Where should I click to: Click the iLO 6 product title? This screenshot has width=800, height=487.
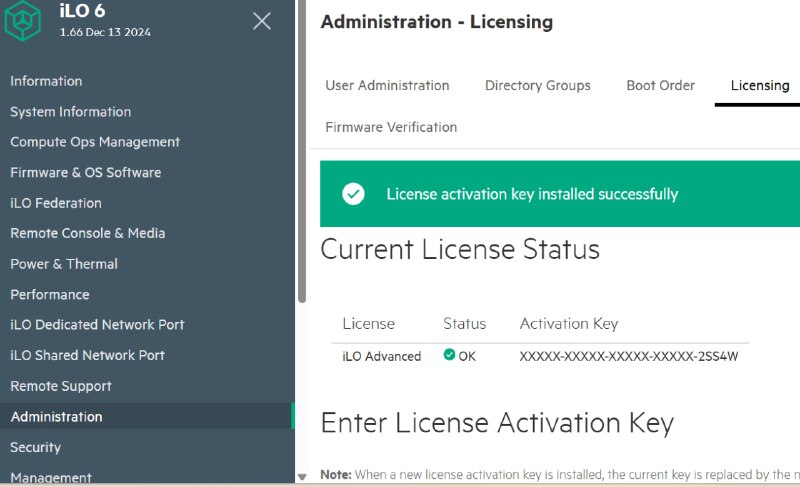click(x=82, y=10)
